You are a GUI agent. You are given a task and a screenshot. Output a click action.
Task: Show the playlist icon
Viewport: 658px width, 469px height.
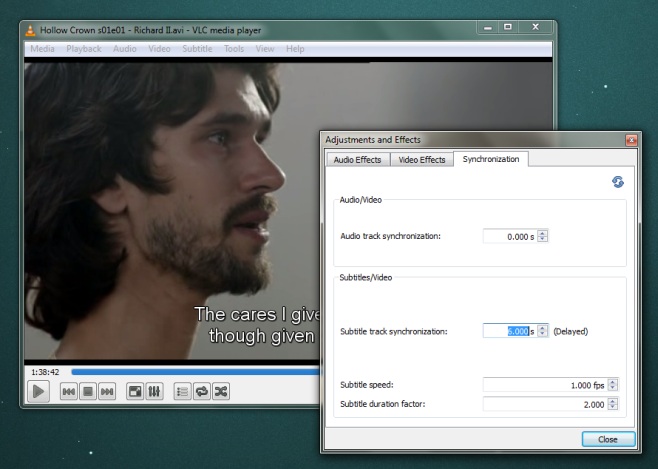[183, 391]
